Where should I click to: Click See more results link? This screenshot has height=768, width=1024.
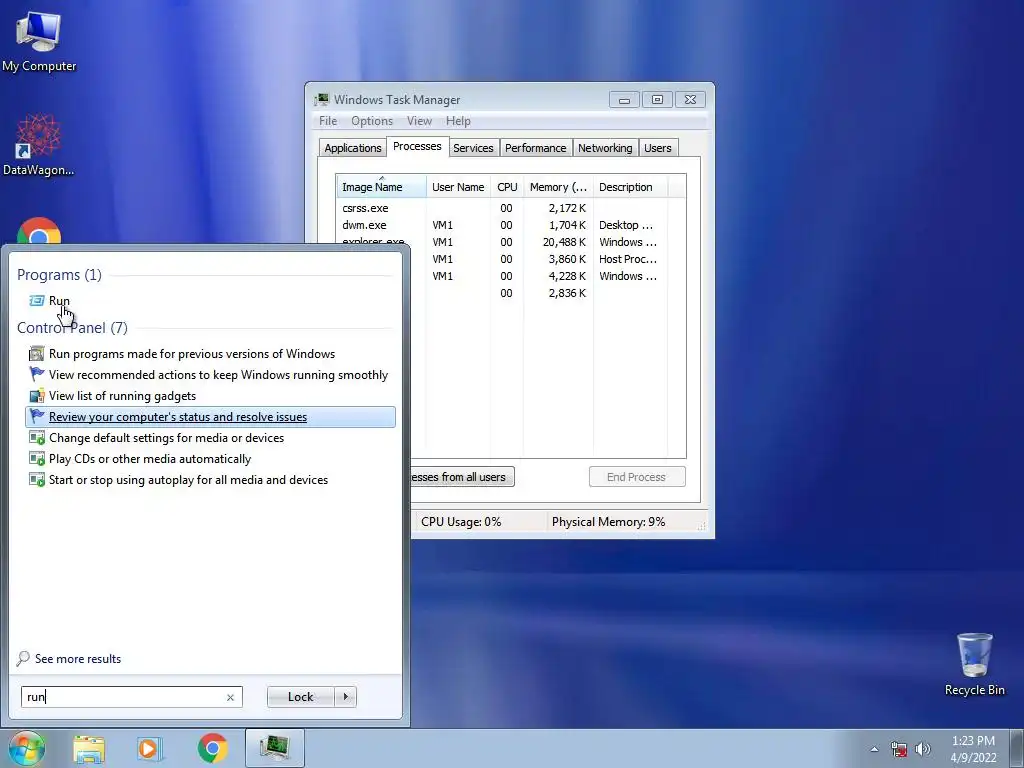[78, 659]
